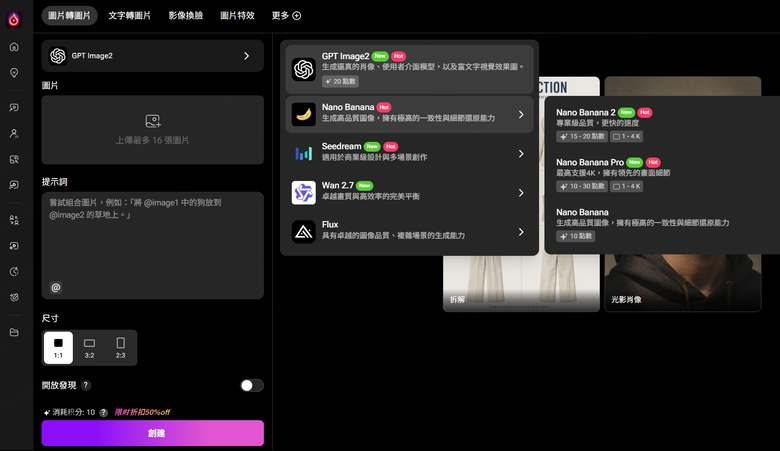Screen dimensions: 780x451
Task: Click the 創建 button
Action: [x=153, y=433]
